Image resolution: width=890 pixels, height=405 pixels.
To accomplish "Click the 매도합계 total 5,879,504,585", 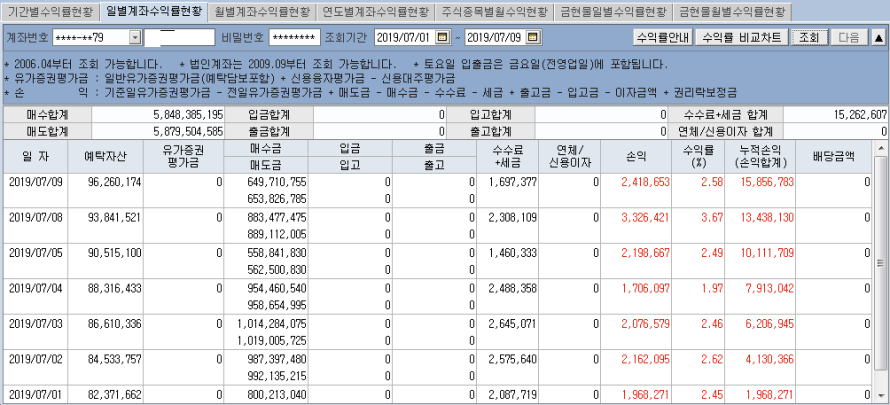I will coord(188,132).
